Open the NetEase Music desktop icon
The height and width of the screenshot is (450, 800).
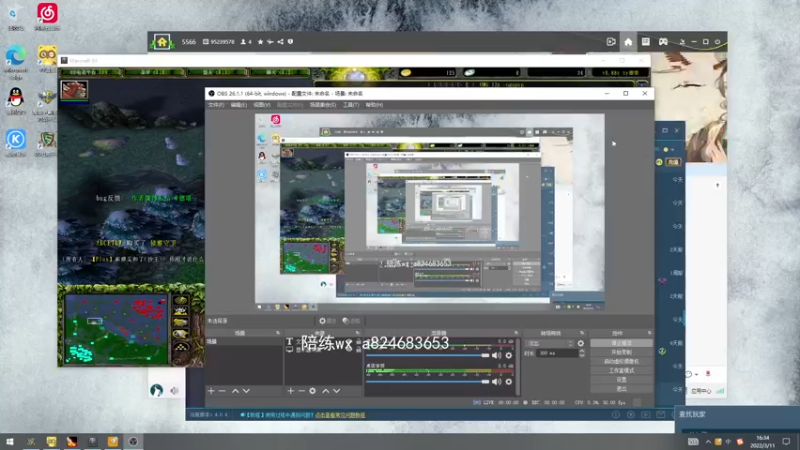(47, 17)
